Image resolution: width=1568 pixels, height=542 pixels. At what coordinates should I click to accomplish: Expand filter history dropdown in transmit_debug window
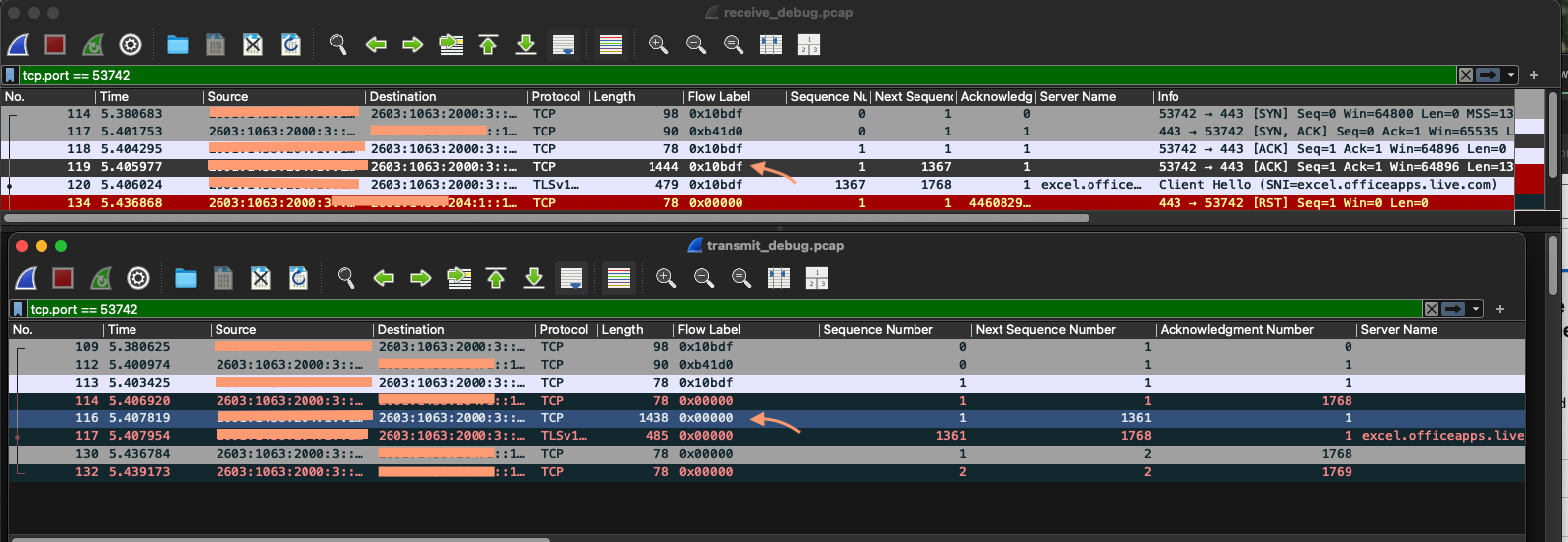tap(1476, 309)
